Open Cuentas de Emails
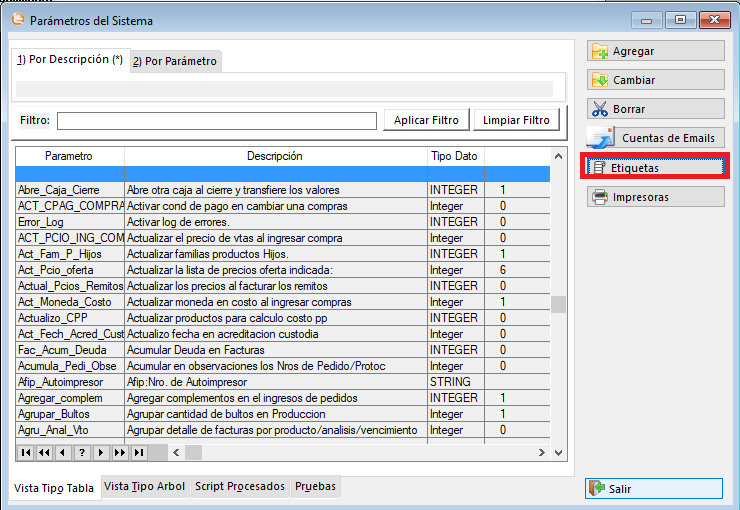 tap(655, 138)
